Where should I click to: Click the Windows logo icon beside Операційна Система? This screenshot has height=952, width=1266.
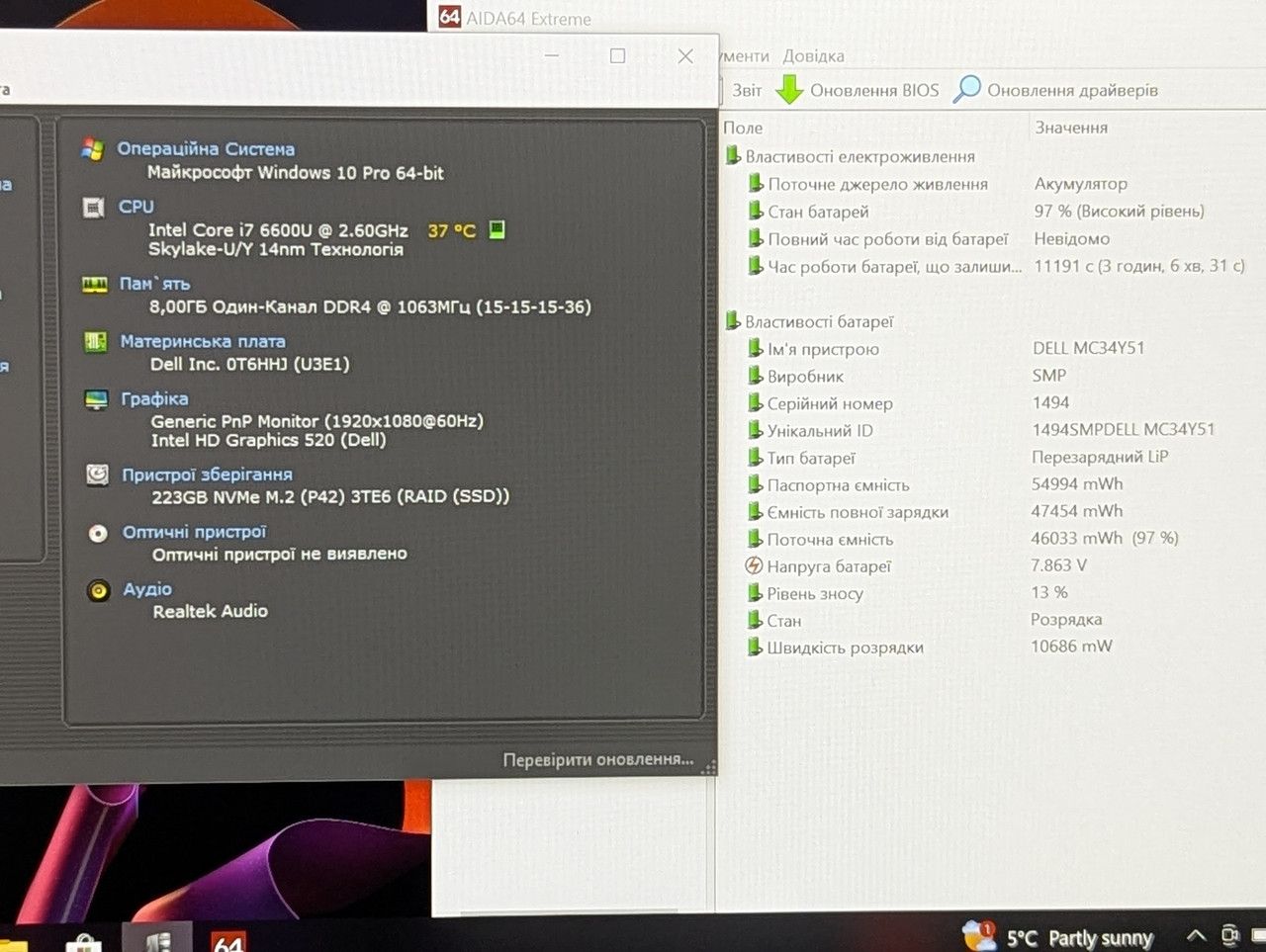[93, 149]
